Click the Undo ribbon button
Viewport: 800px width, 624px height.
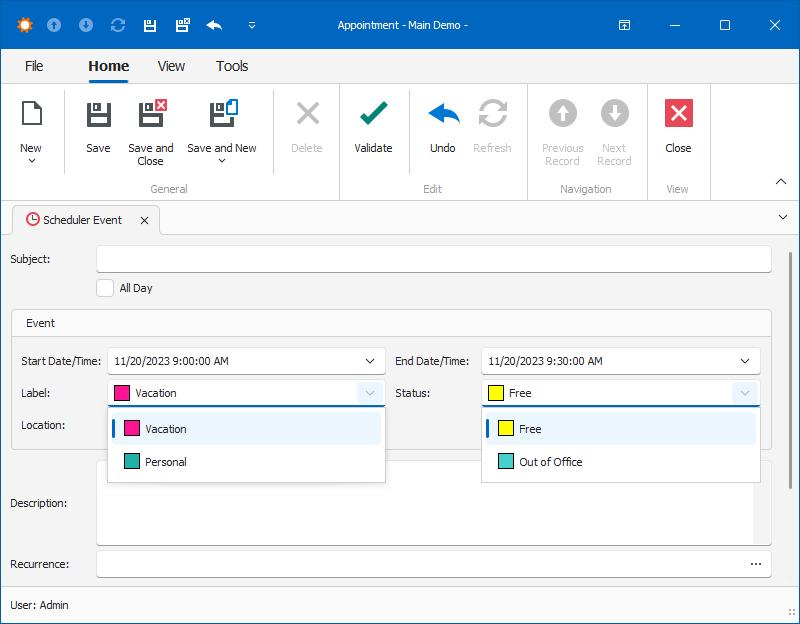coord(443,128)
